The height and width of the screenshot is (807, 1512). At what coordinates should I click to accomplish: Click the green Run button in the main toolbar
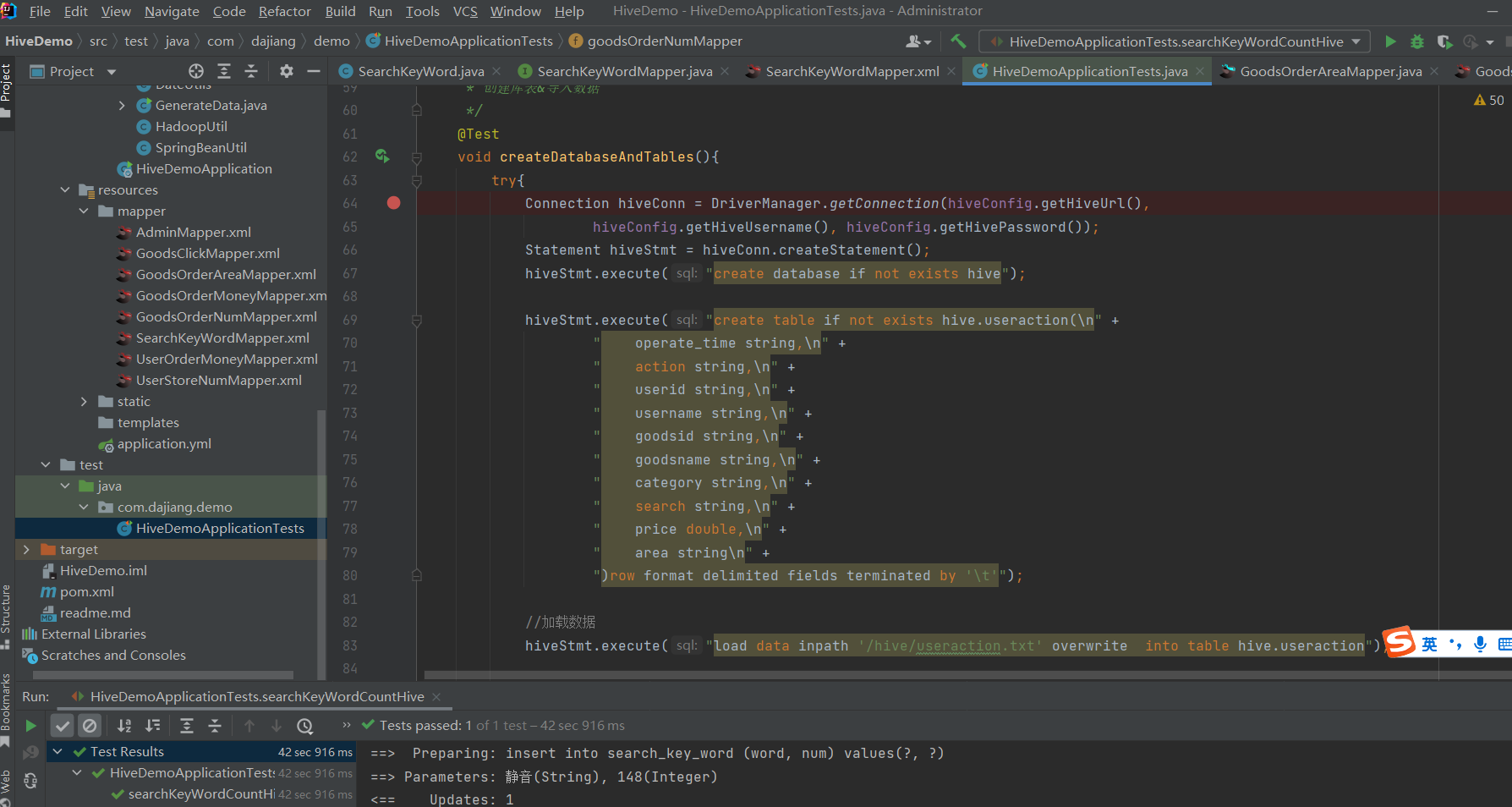(1390, 41)
